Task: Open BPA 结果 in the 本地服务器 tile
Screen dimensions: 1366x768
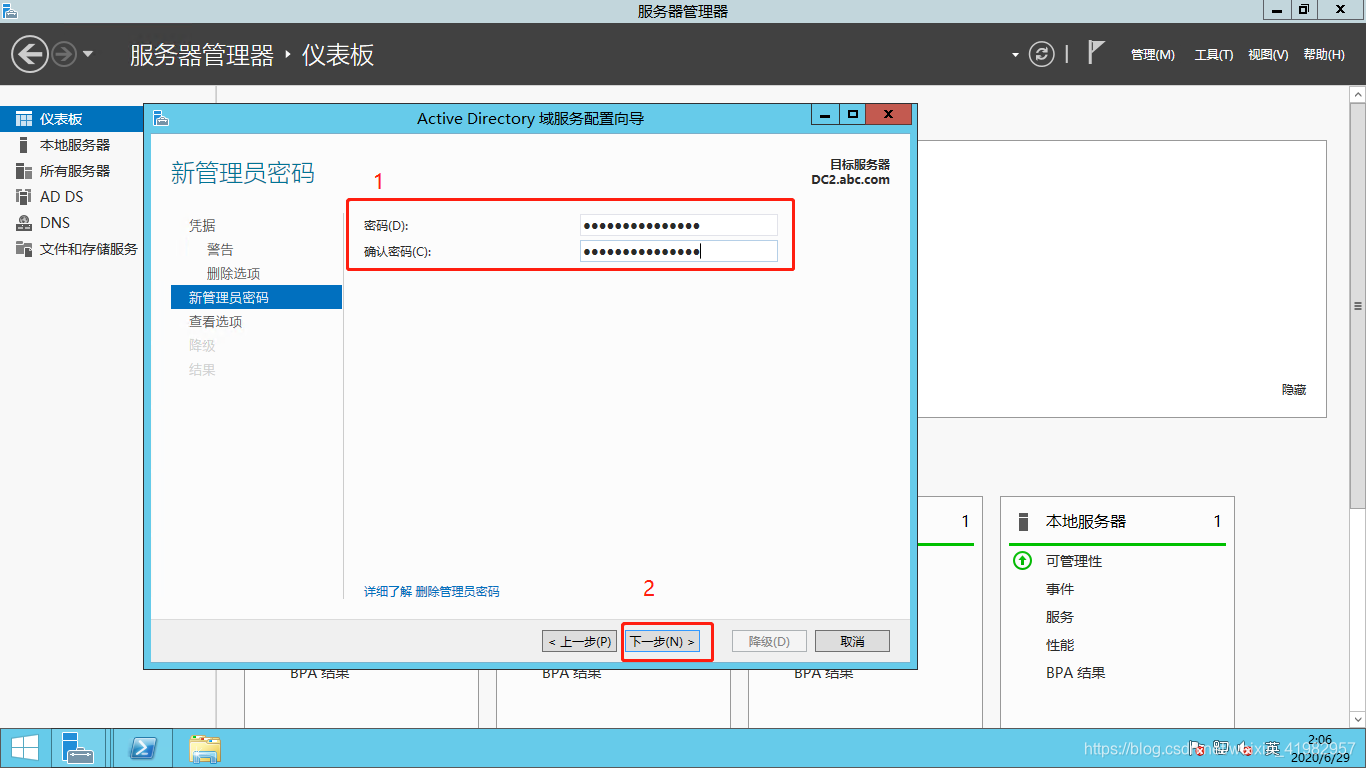Action: click(x=1076, y=673)
